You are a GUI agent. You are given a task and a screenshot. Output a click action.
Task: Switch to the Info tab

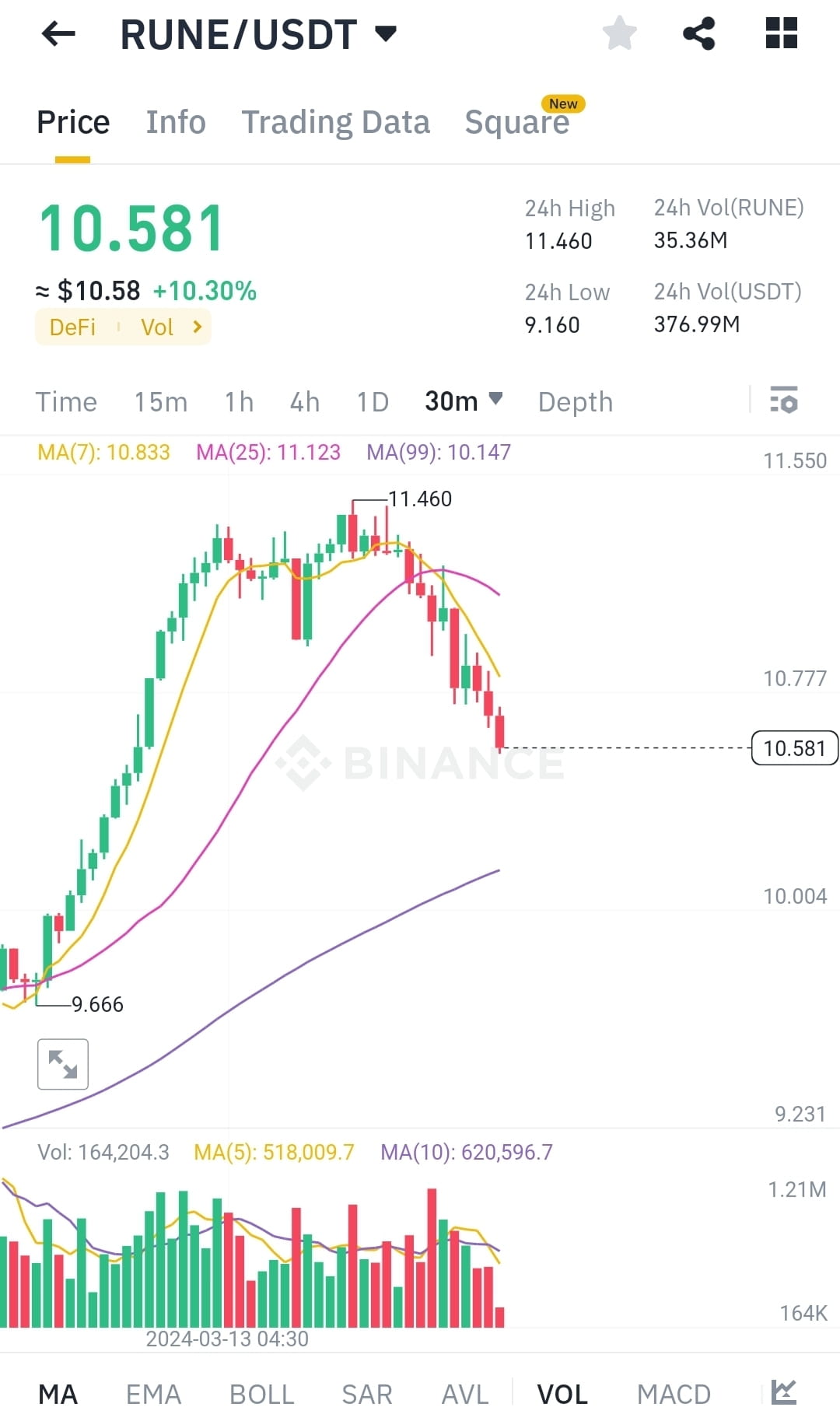(x=175, y=122)
